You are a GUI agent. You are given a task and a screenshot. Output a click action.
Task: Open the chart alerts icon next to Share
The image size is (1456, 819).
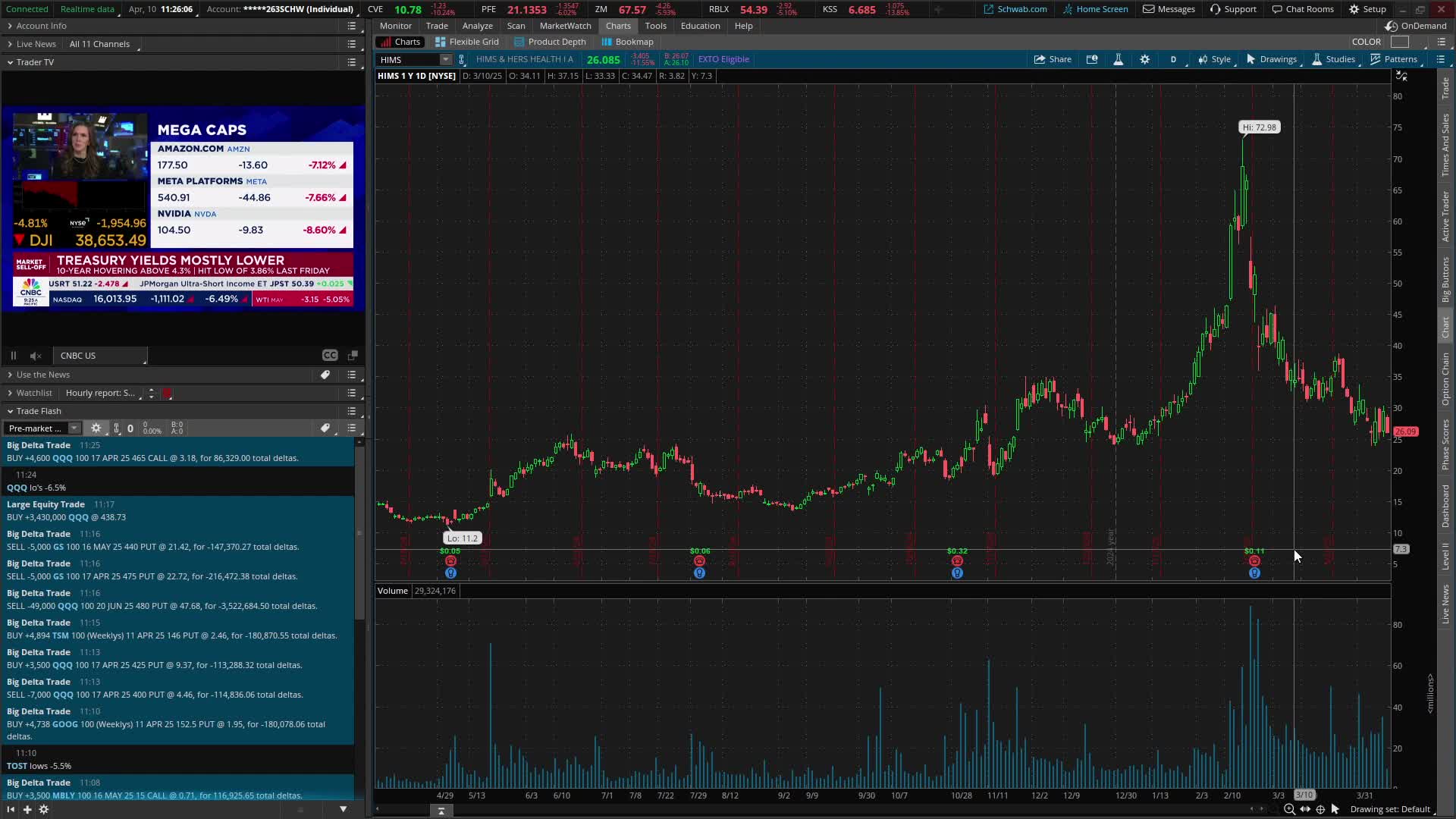1092,59
